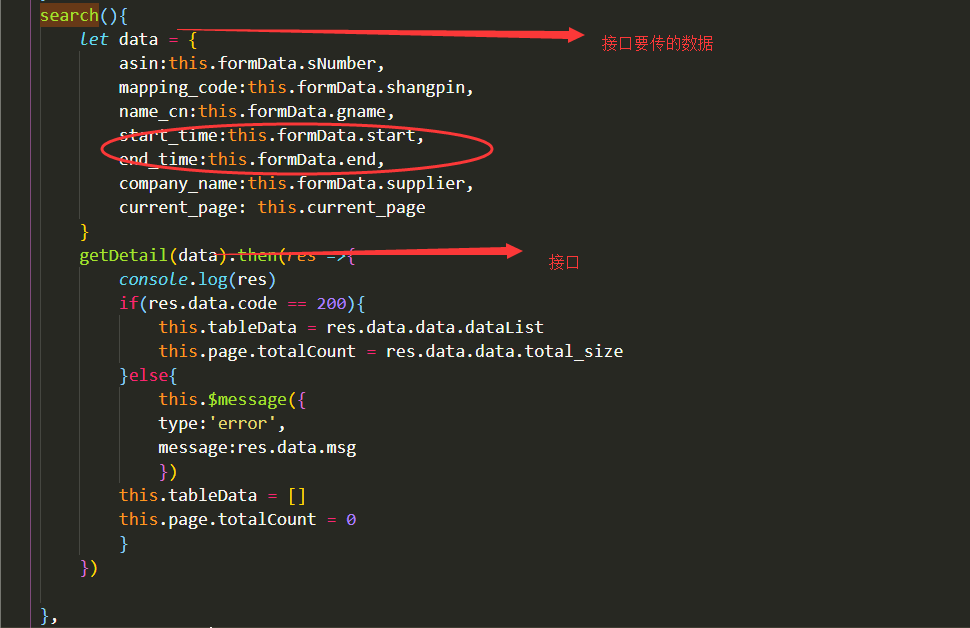
Task: Select the asin:this.formData.sNumber line
Action: [252, 64]
